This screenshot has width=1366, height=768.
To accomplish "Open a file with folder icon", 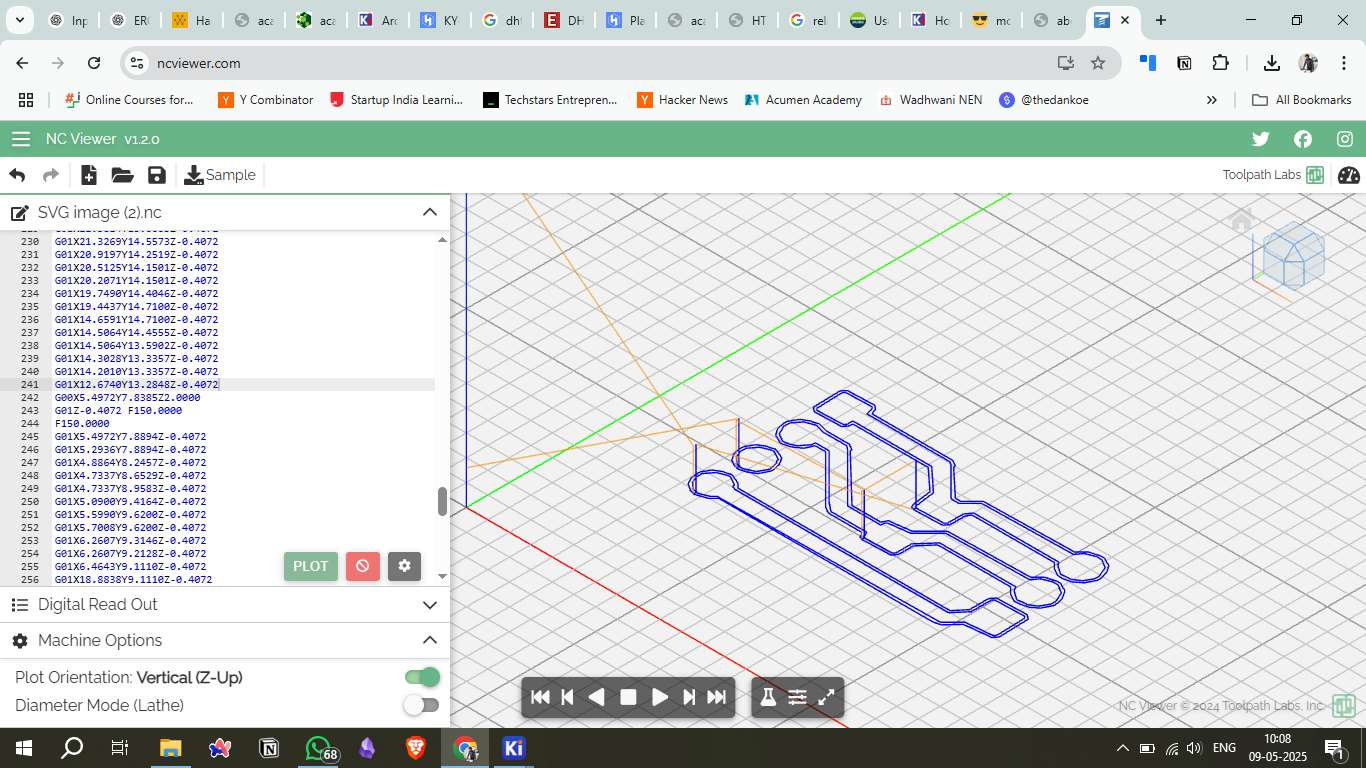I will coord(123,175).
